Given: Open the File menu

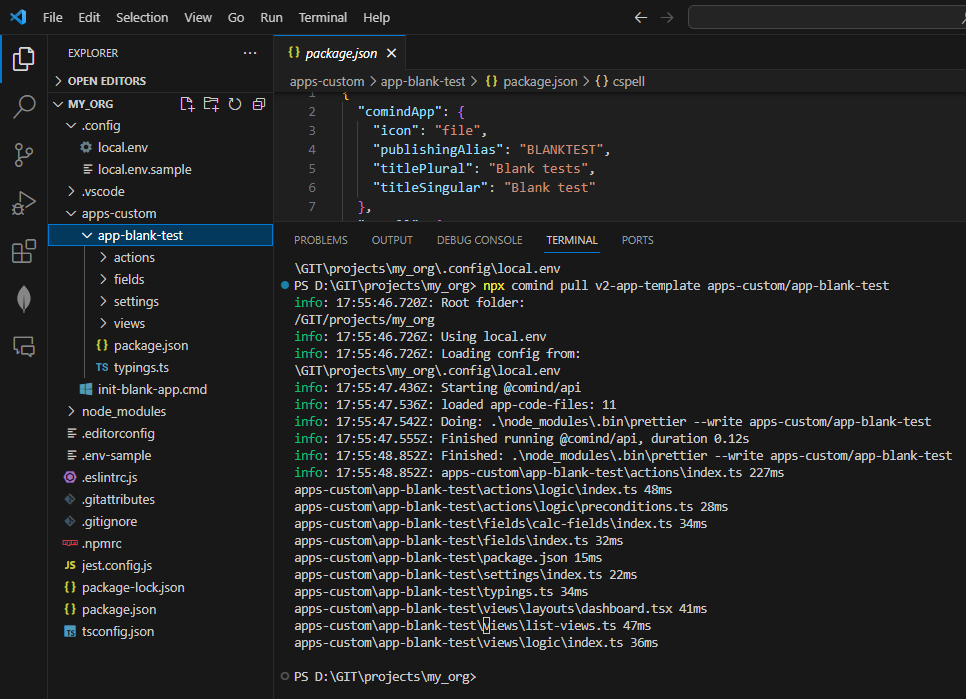Looking at the screenshot, I should pyautogui.click(x=52, y=17).
